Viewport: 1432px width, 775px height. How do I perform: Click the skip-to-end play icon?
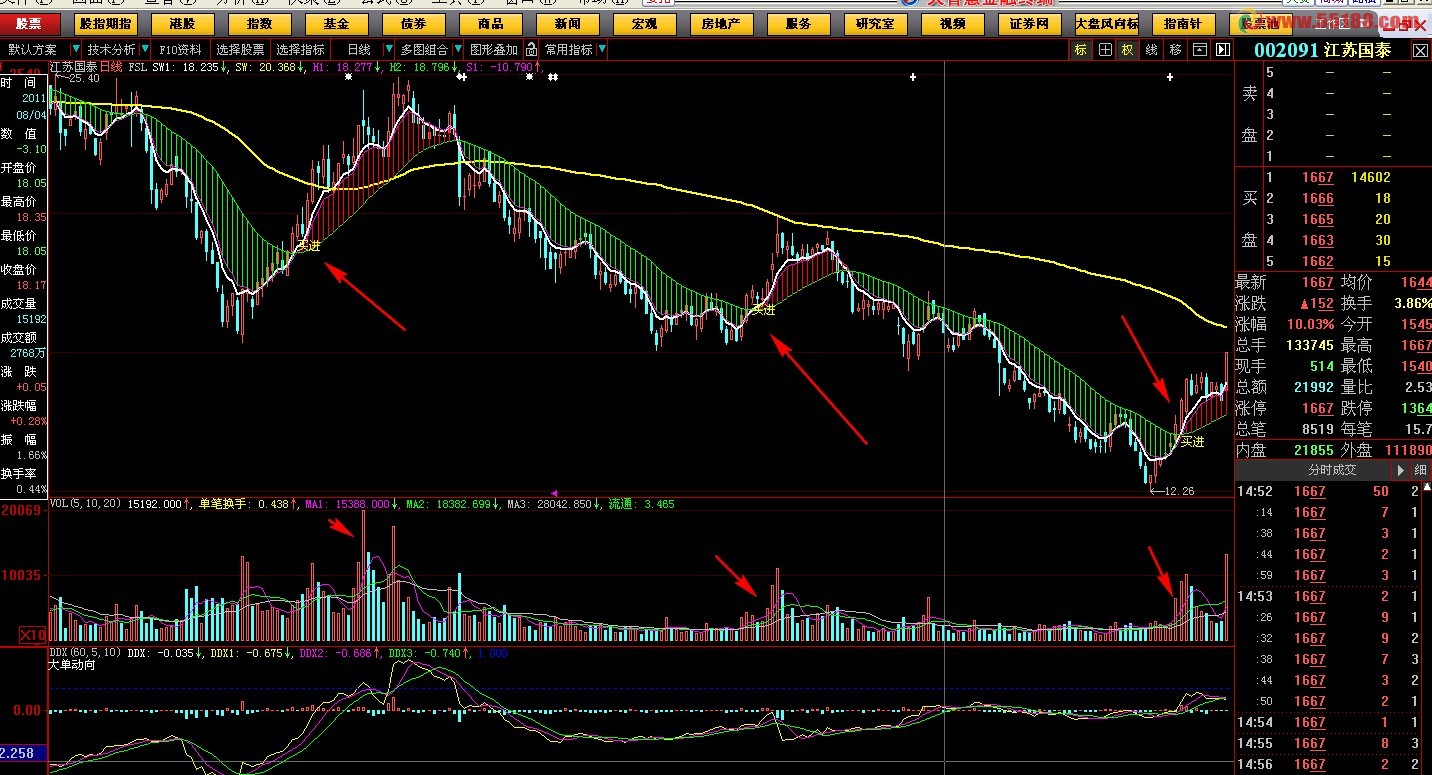(x=1222, y=49)
